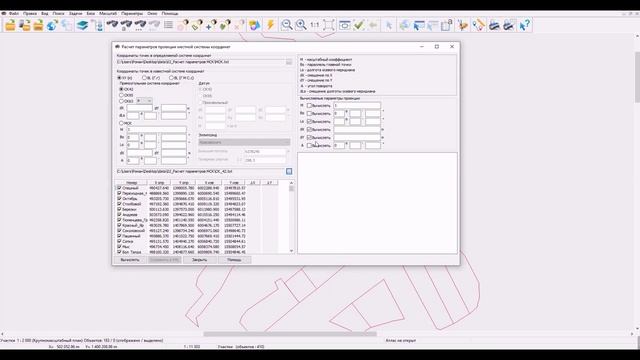Viewport: 640px width, 360px height.
Task: Click the Пашенный row in the points table
Action: click(198, 236)
